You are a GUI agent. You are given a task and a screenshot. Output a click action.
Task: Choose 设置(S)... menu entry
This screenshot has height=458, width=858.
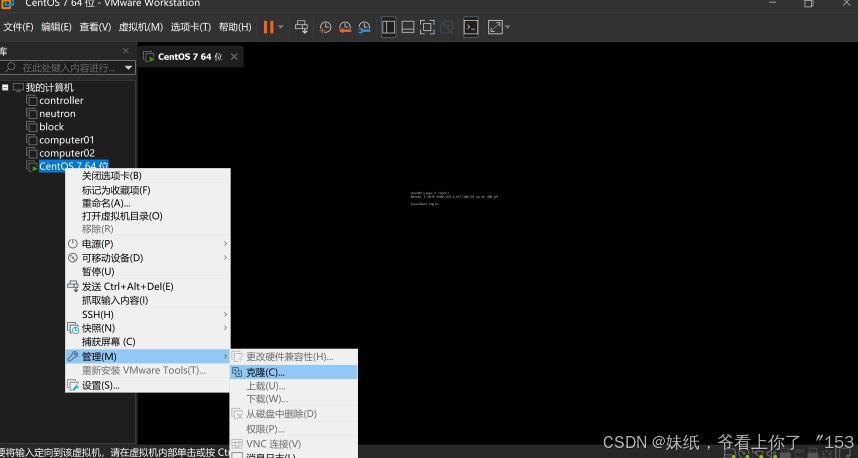pyautogui.click(x=148, y=385)
